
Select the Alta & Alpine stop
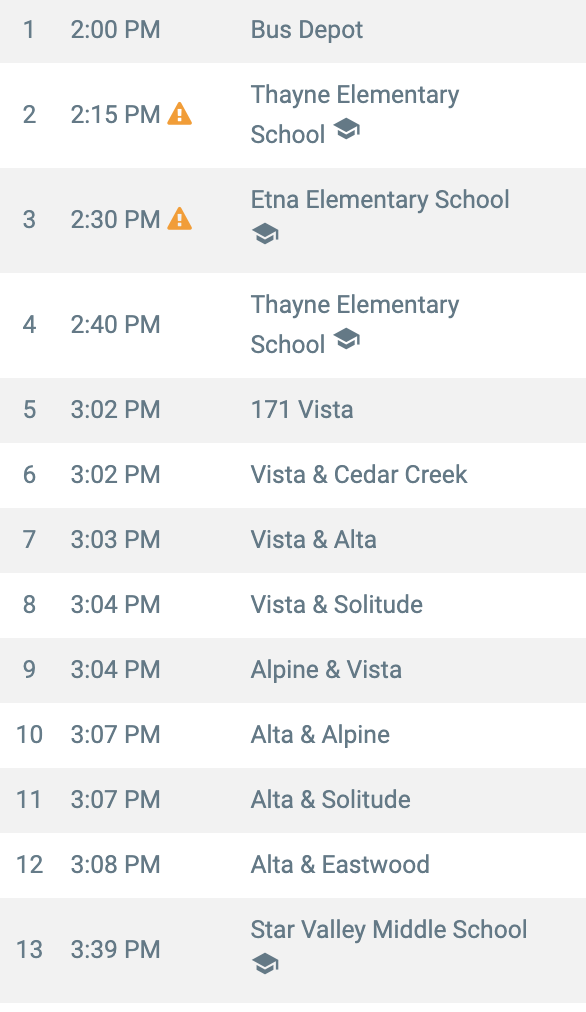[x=293, y=735]
